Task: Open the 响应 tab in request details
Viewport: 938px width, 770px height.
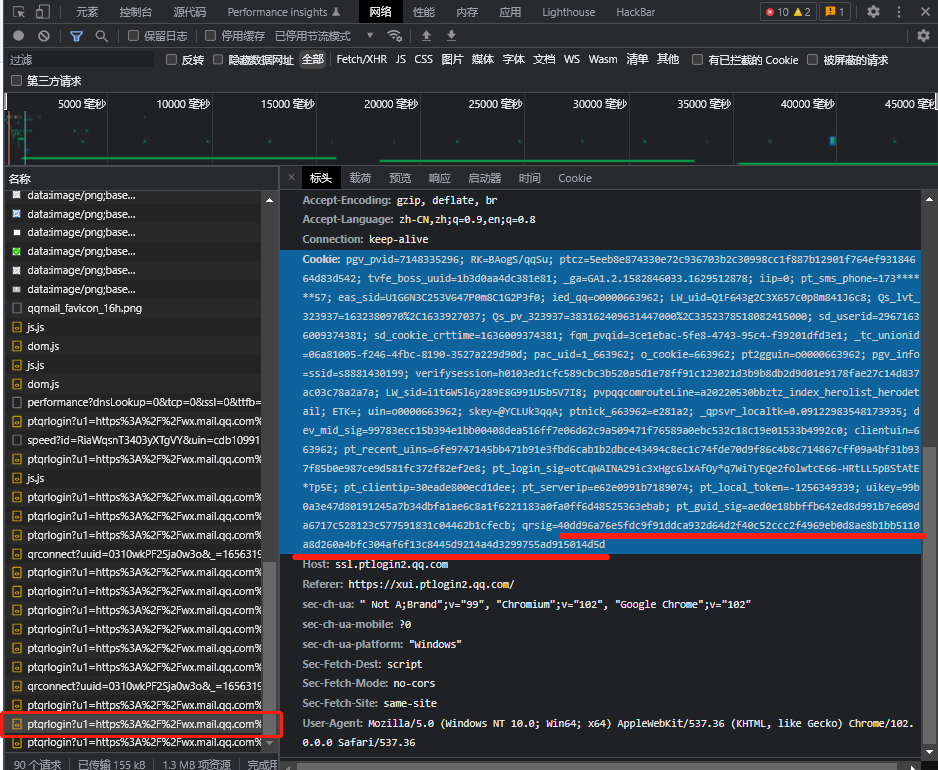Action: pyautogui.click(x=439, y=178)
